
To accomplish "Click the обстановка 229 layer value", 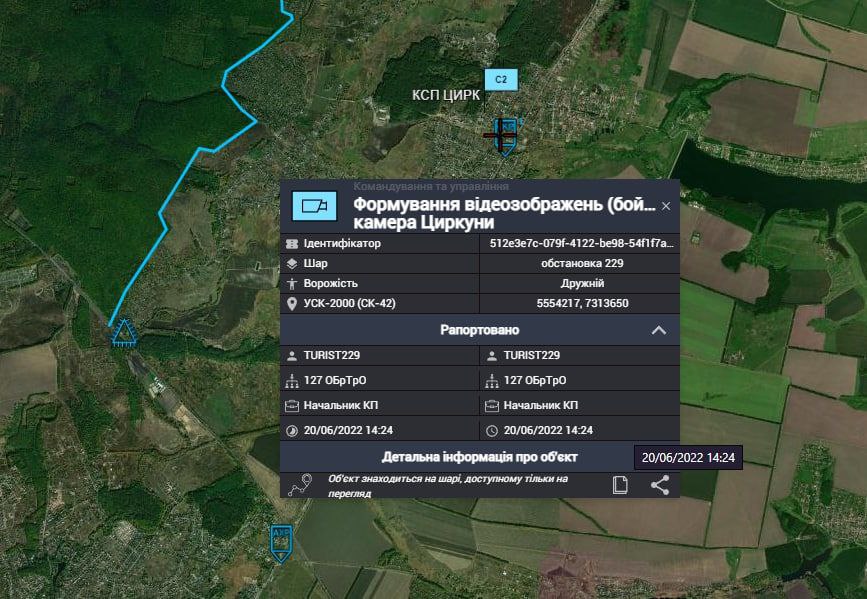I will coord(582,263).
